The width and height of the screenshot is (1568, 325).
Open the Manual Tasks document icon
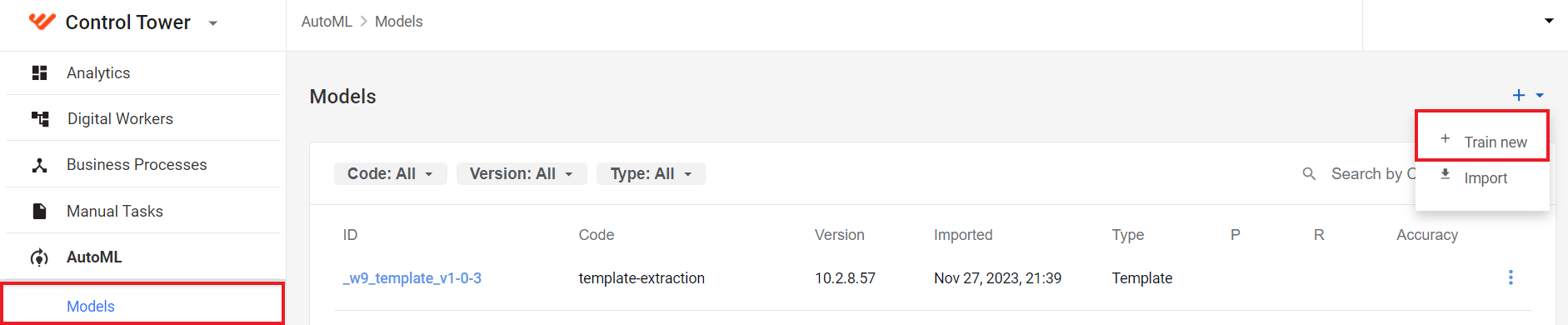tap(39, 211)
